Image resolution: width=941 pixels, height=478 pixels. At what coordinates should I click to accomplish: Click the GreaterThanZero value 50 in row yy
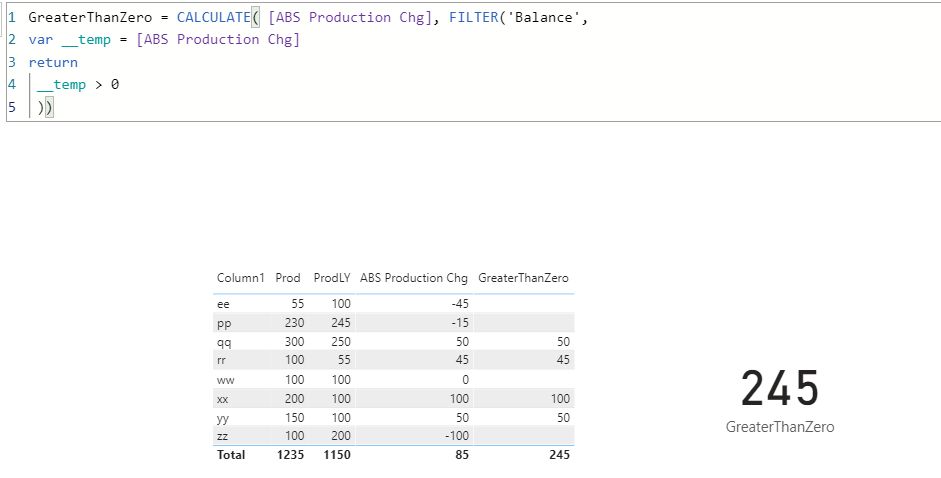tap(562, 418)
